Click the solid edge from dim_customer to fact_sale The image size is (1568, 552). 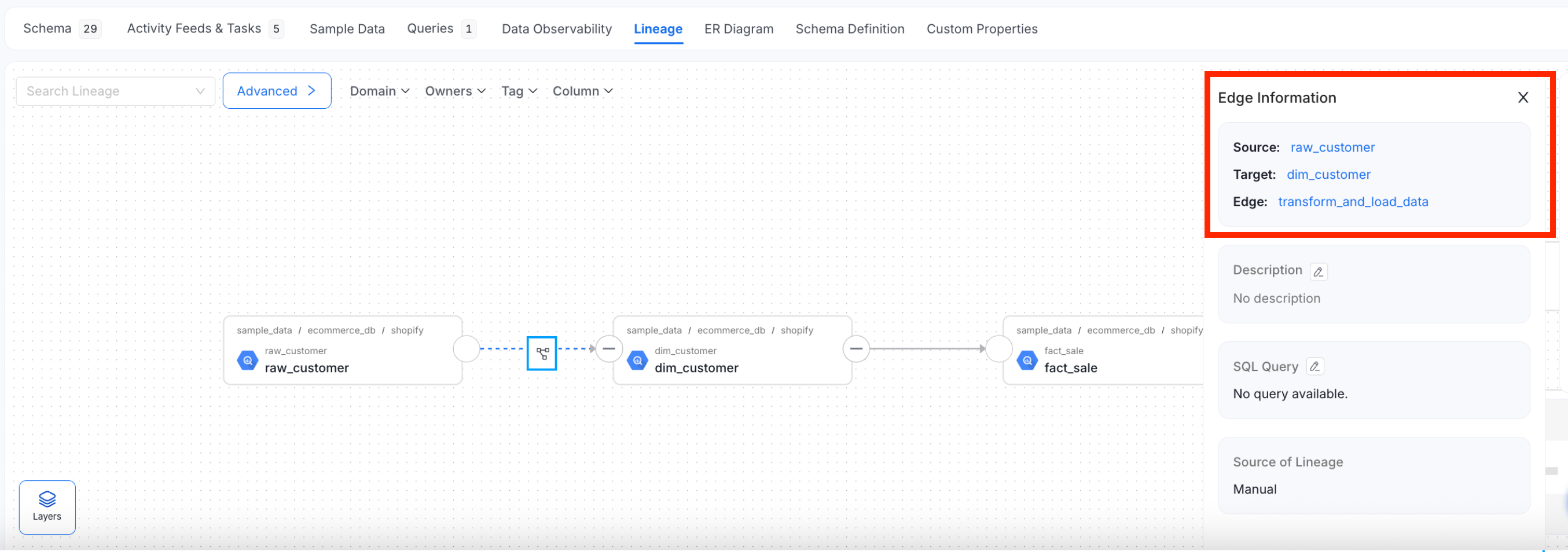927,349
